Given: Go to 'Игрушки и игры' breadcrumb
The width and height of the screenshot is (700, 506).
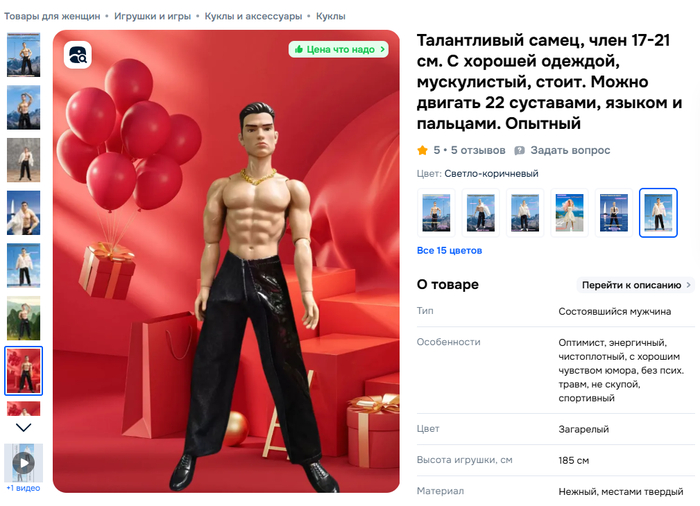Looking at the screenshot, I should 152,16.
